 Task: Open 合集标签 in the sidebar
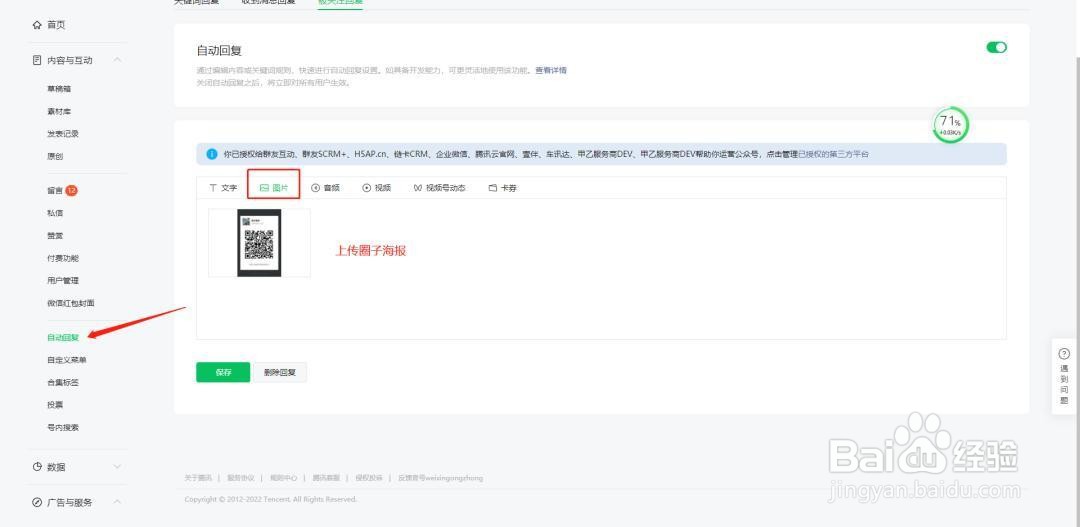click(x=63, y=382)
